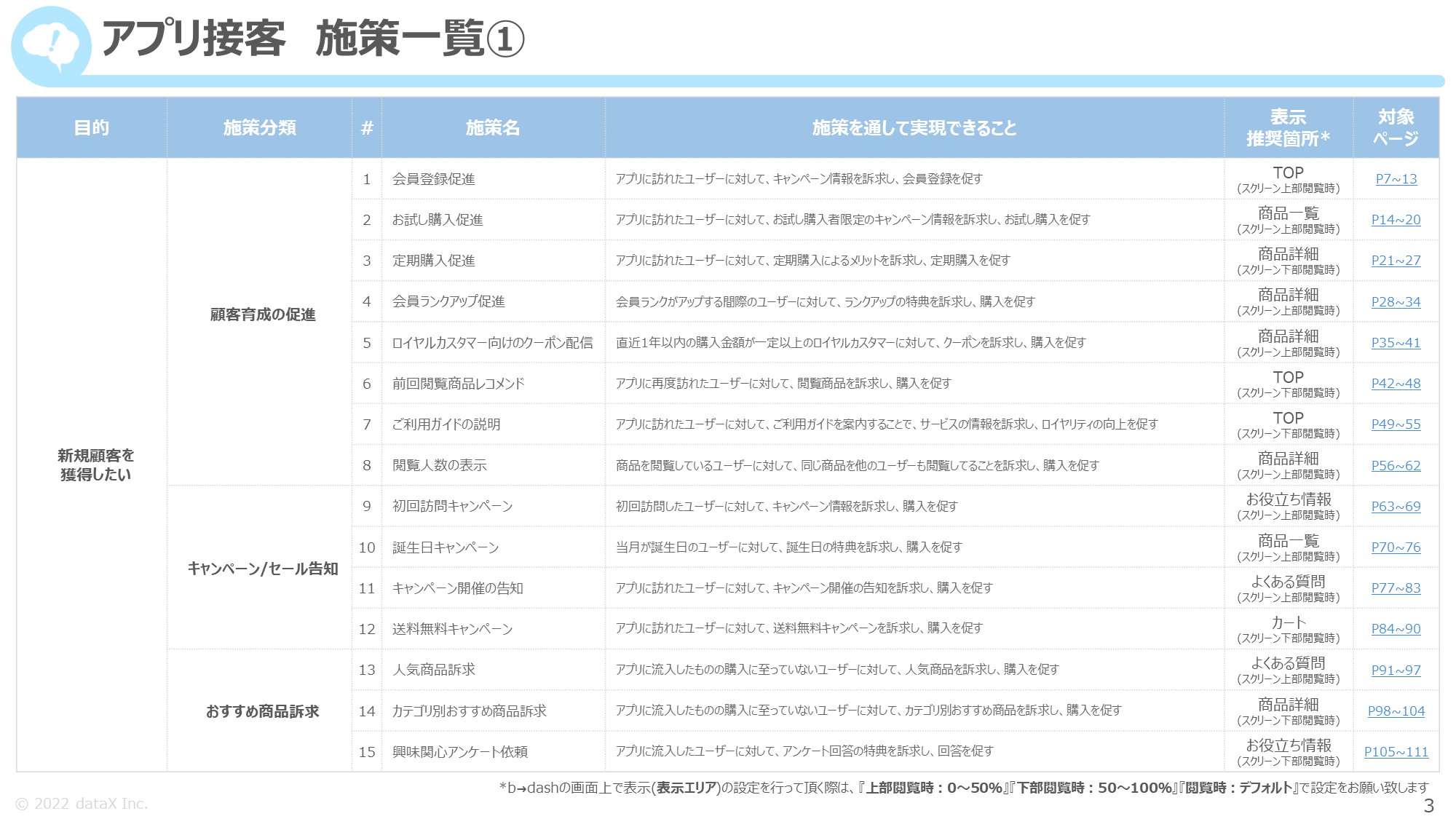
Task: Open page link P14~20
Action: (x=1396, y=219)
